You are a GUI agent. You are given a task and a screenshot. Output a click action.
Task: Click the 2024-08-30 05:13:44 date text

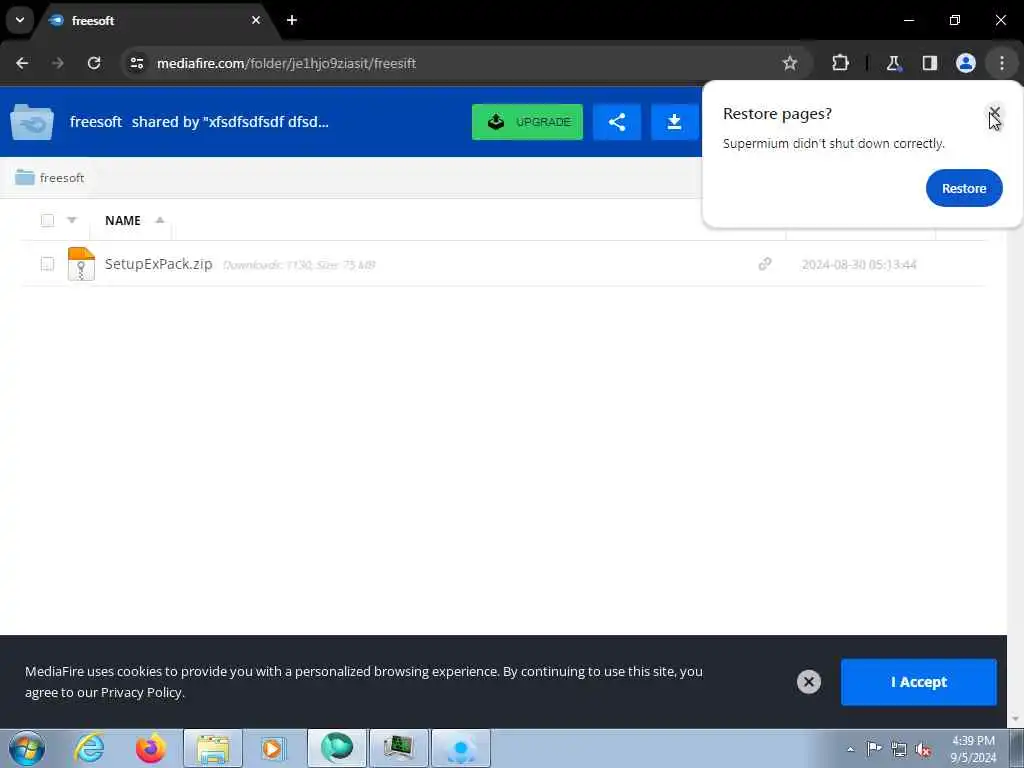(859, 264)
